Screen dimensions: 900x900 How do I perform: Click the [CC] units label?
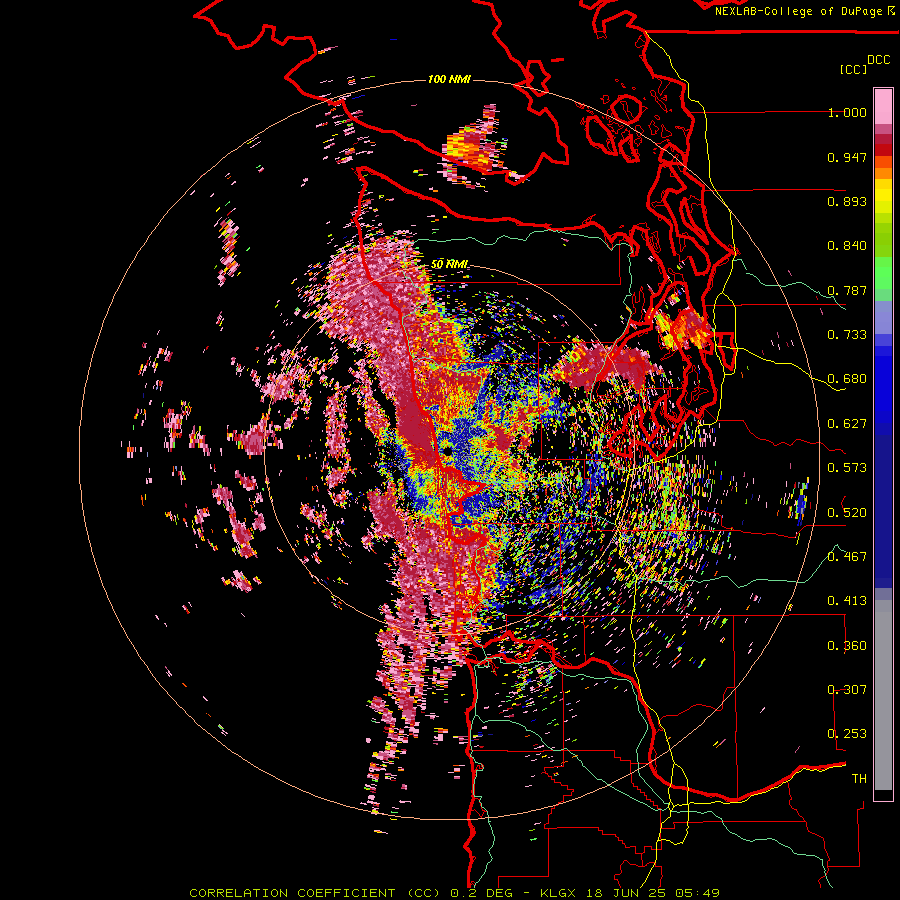[x=853, y=69]
